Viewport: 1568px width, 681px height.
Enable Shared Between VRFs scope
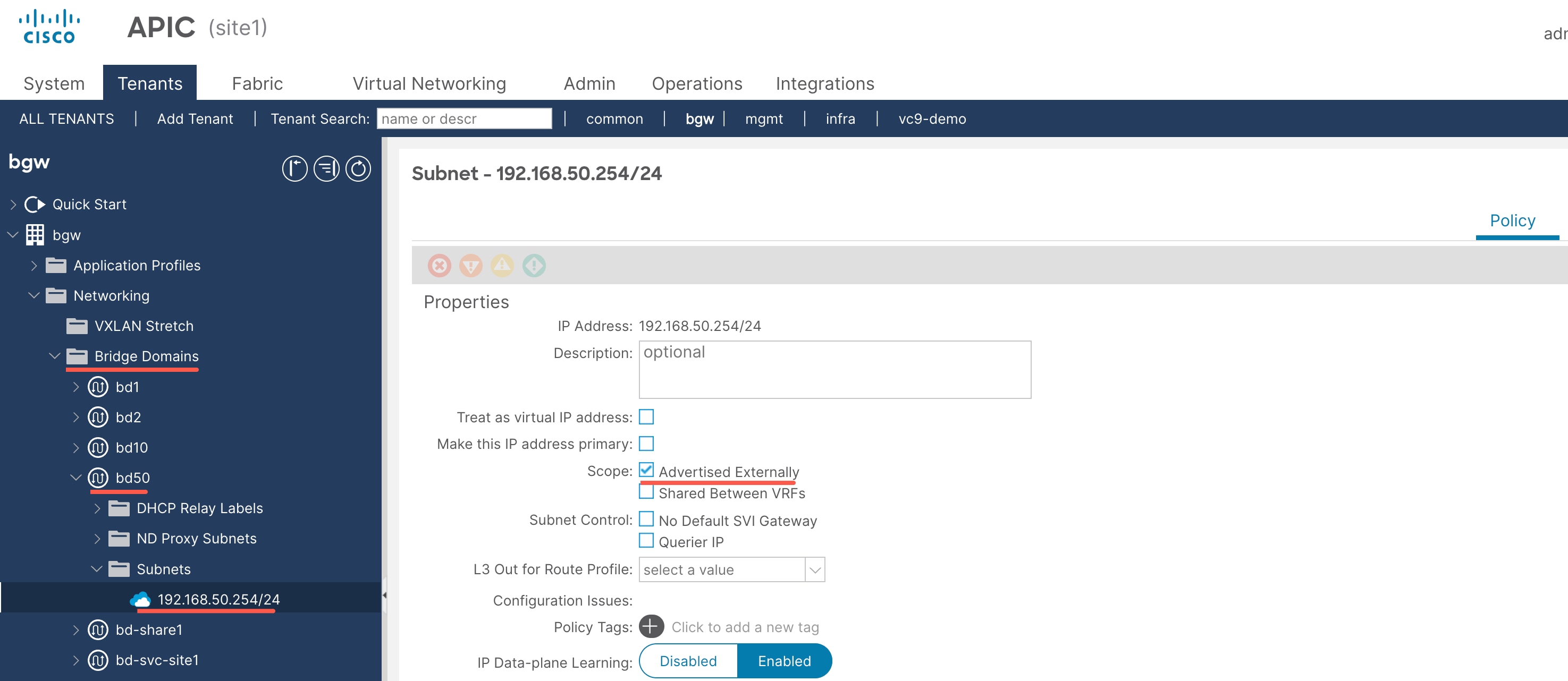(x=646, y=492)
